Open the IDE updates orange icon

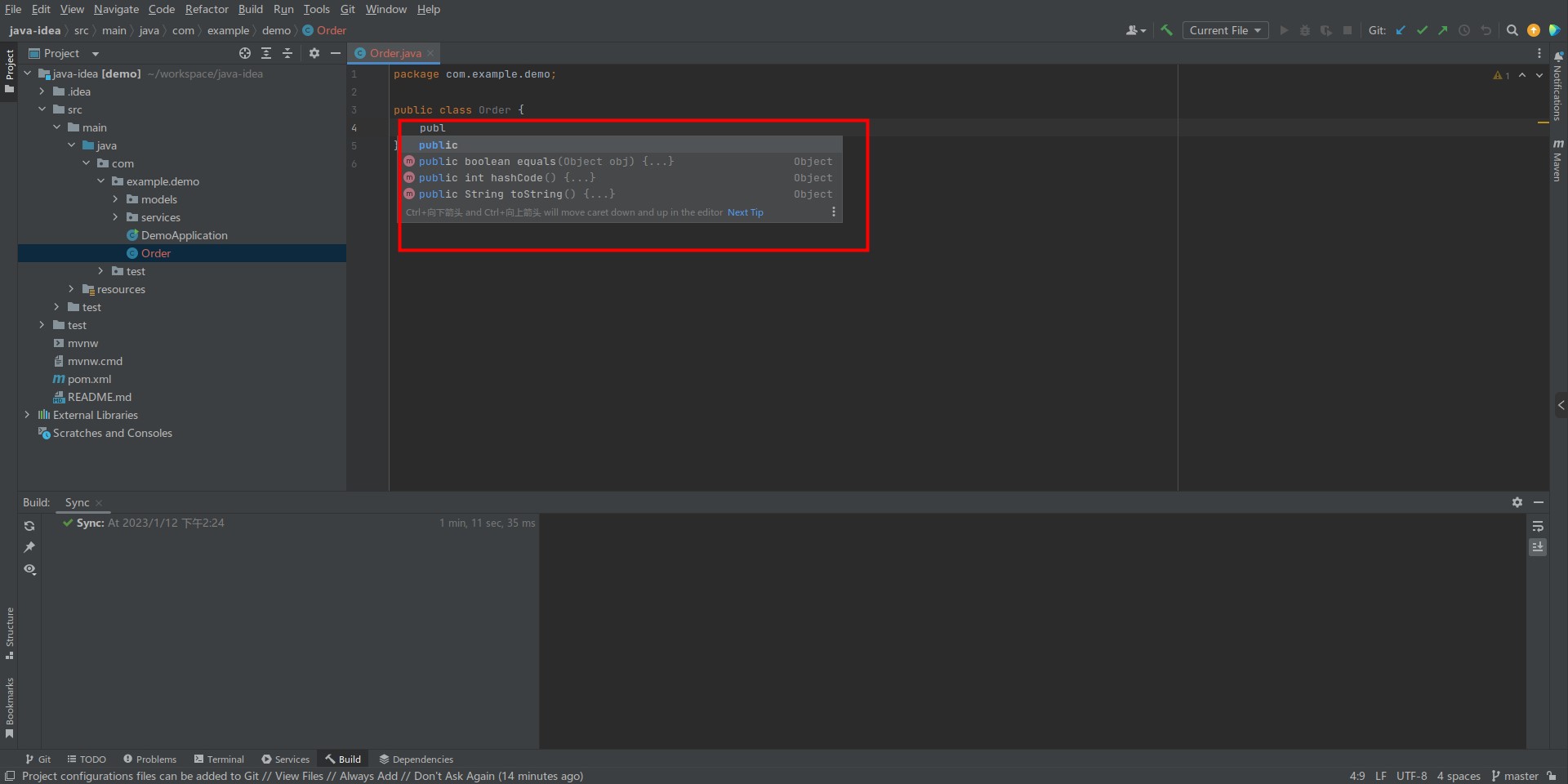coord(1534,30)
